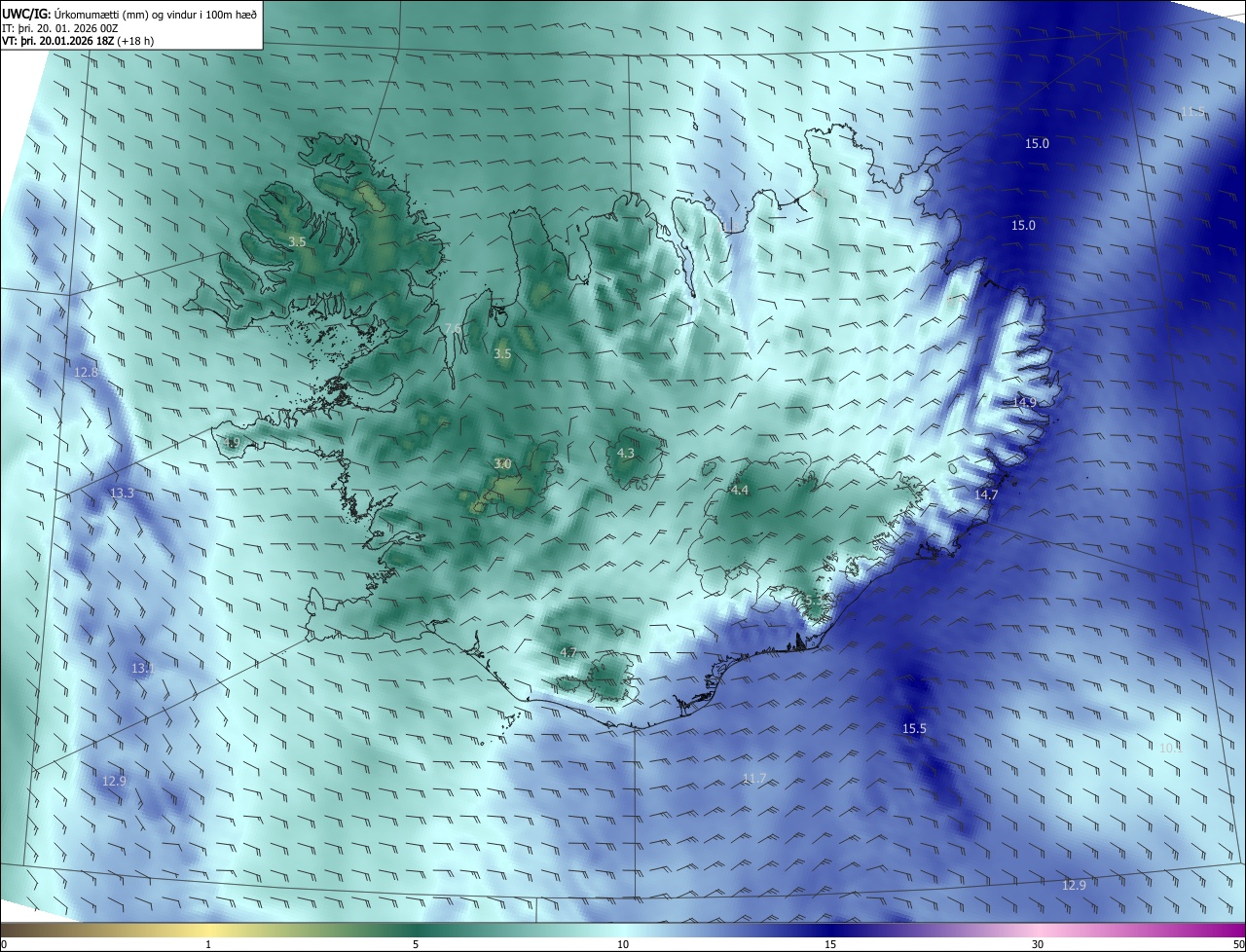This screenshot has width=1246, height=952.
Task: Click the color scale tick labeled 5
Action: (x=416, y=944)
